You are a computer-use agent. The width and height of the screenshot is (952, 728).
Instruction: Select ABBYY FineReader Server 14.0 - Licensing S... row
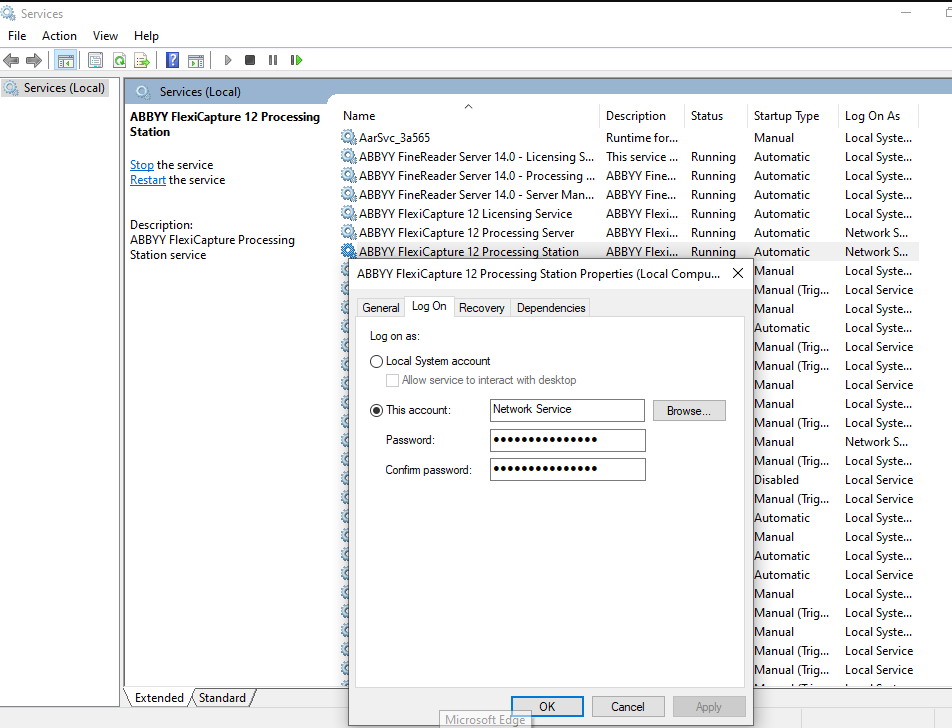click(x=628, y=157)
